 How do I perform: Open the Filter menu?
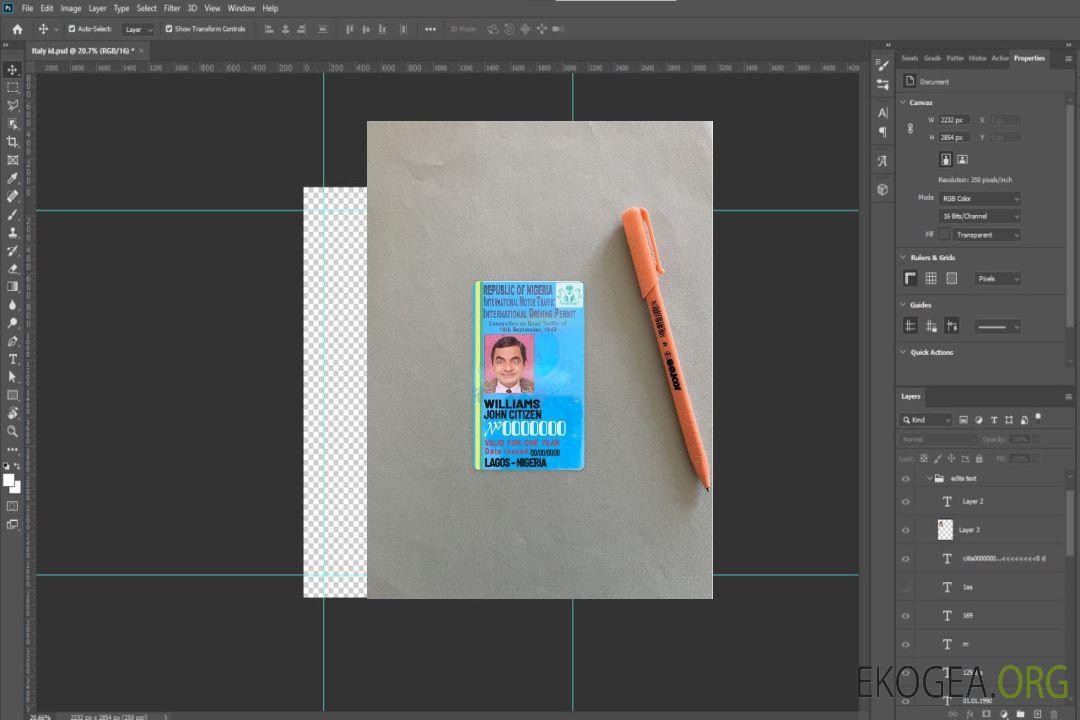pos(172,8)
